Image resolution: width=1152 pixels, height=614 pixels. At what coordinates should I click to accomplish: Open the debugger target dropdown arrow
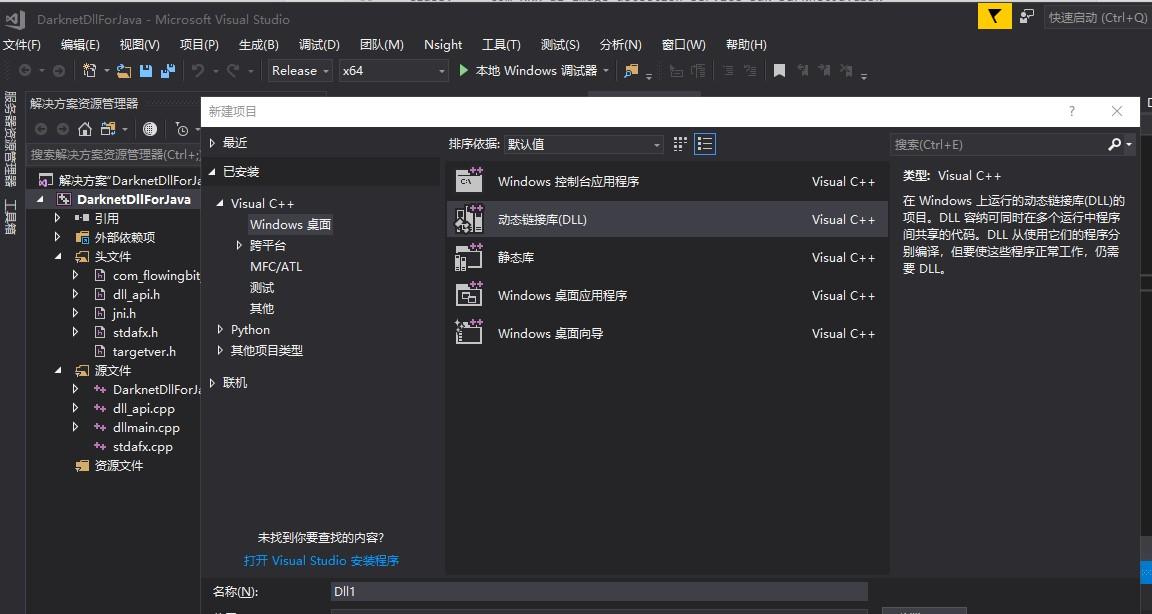[x=606, y=71]
